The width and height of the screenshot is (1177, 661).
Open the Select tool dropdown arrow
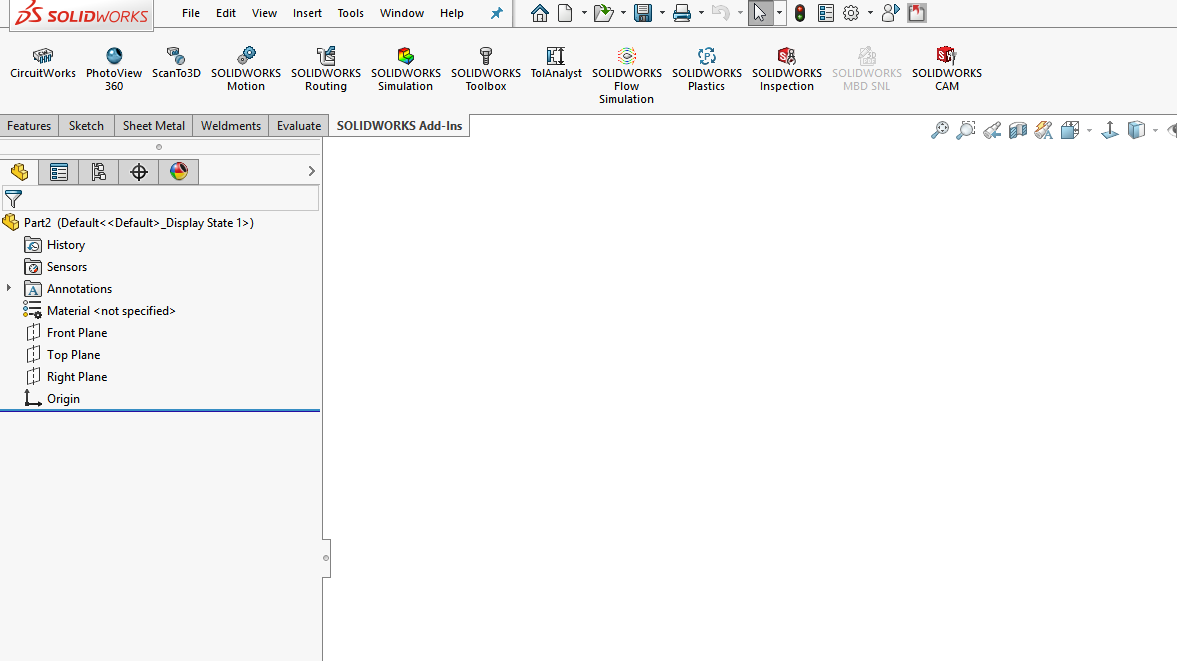779,13
